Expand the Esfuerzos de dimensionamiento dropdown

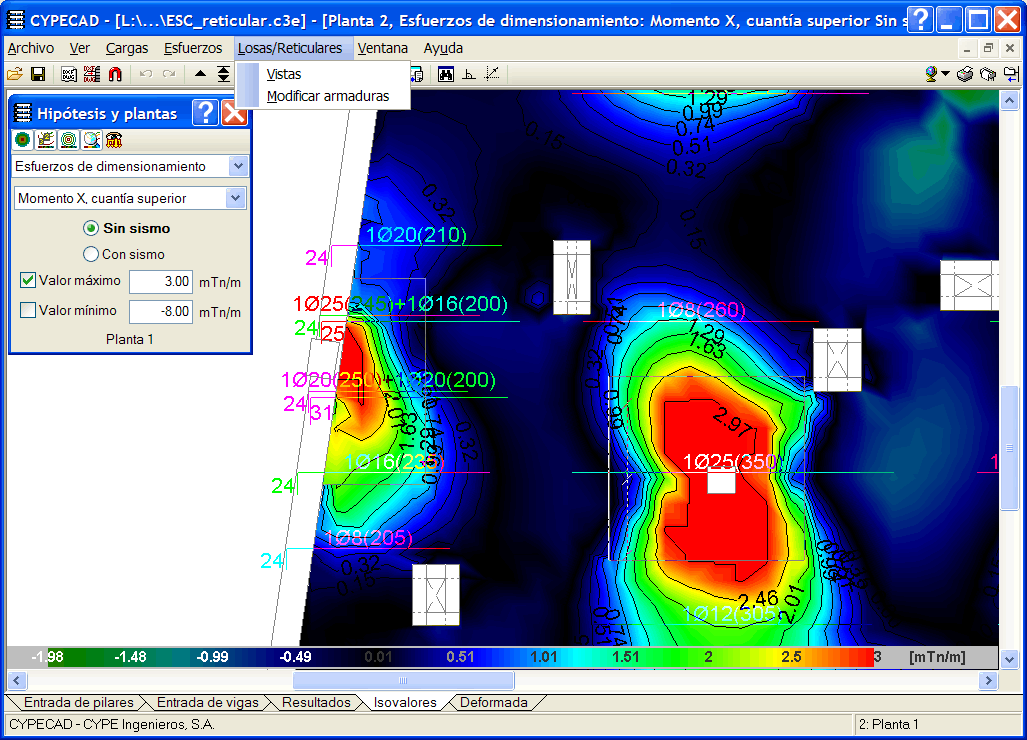click(237, 166)
